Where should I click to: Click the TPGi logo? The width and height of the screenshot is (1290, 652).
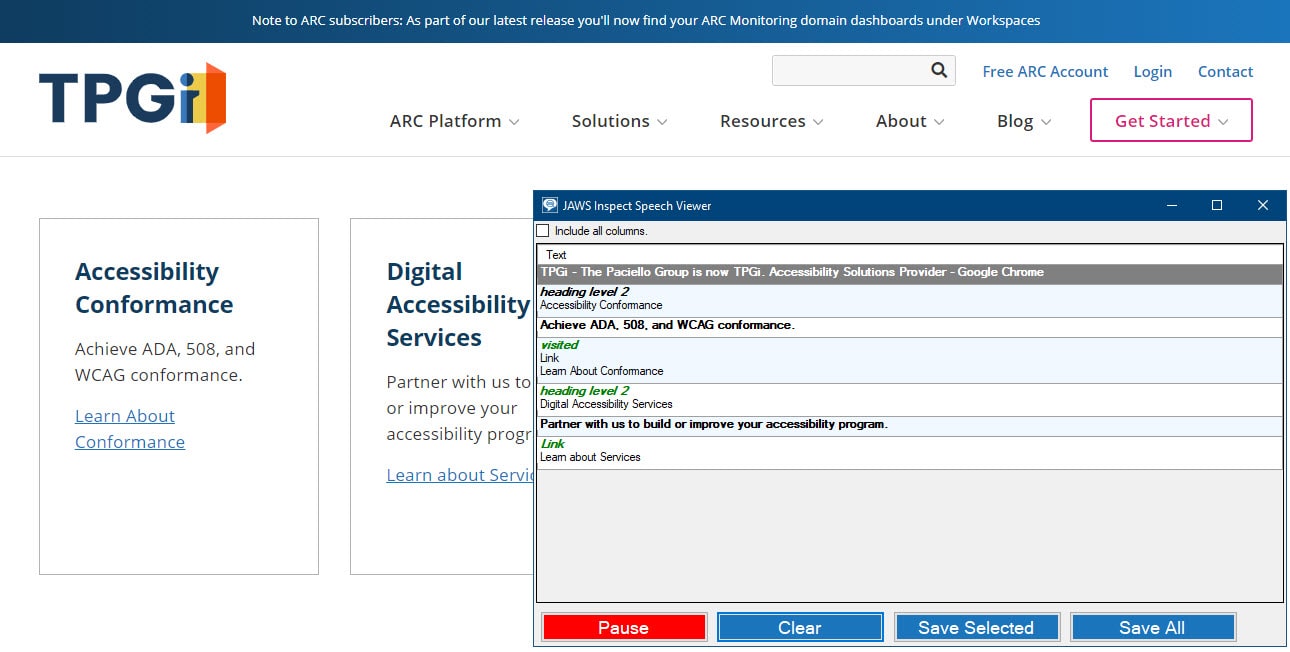(x=132, y=98)
